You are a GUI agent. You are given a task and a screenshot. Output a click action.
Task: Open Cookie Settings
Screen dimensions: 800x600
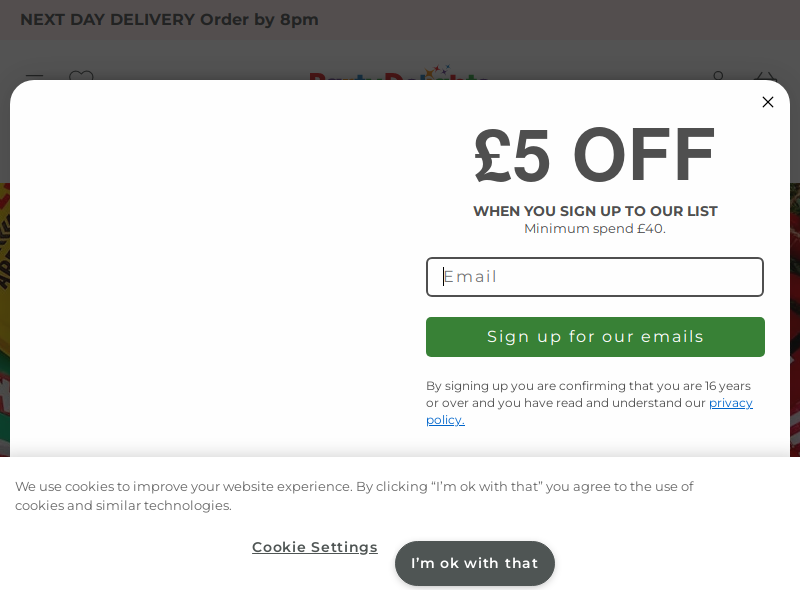click(315, 547)
